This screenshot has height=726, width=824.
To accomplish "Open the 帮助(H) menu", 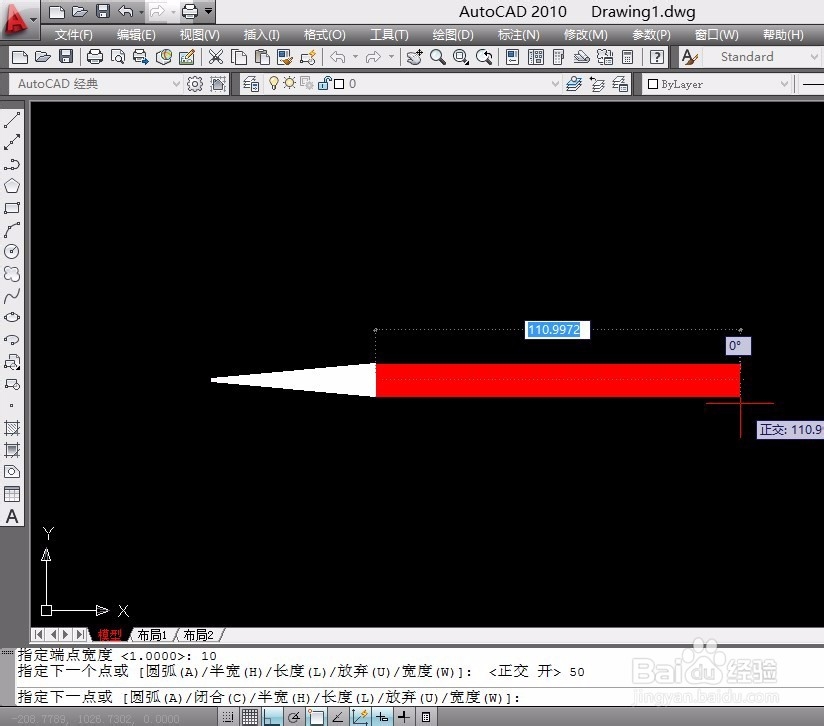I will click(782, 35).
